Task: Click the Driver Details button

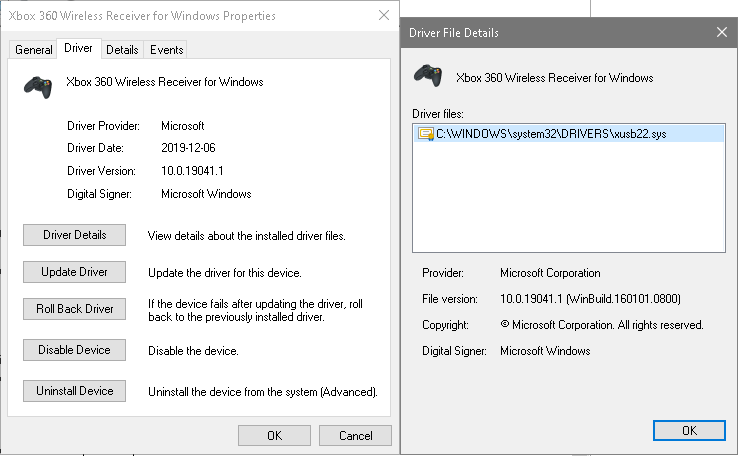Action: click(74, 235)
